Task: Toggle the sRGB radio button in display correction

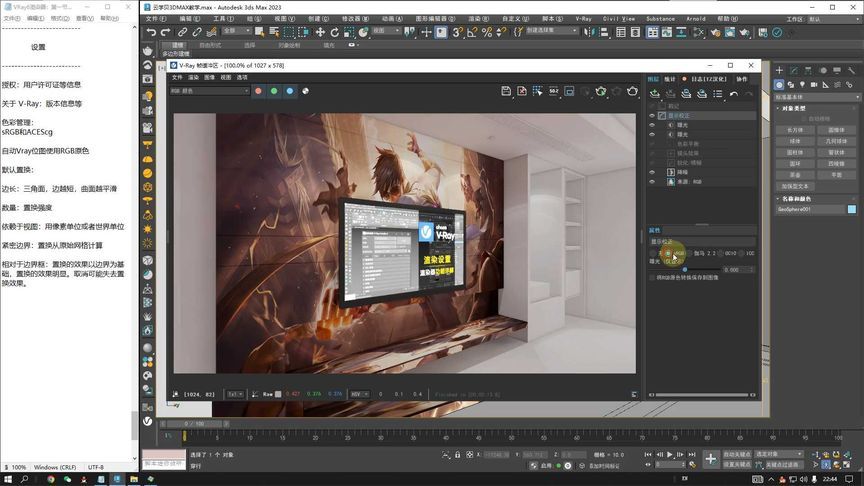Action: [x=667, y=253]
